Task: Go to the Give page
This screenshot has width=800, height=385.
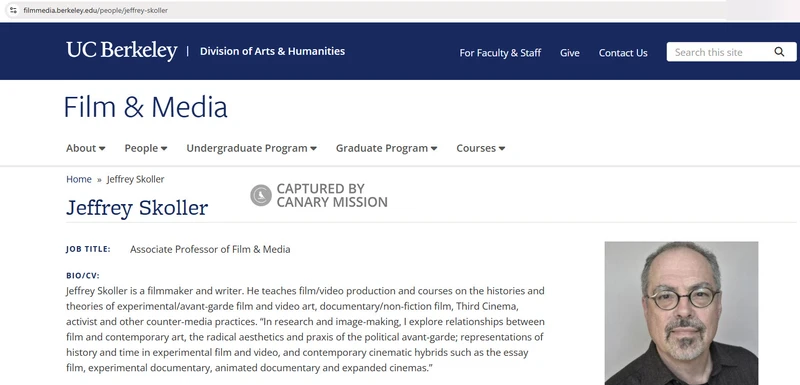Action: point(569,53)
